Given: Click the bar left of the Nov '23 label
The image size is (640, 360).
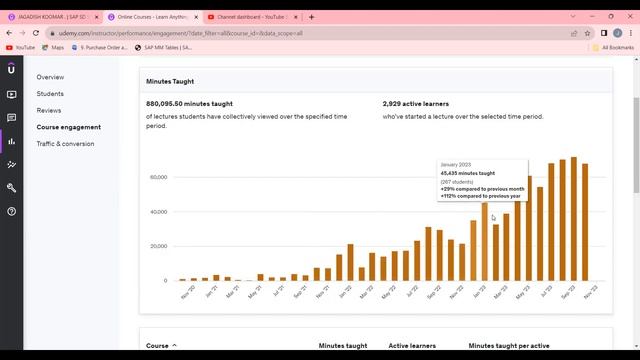Looking at the screenshot, I should pos(585,222).
